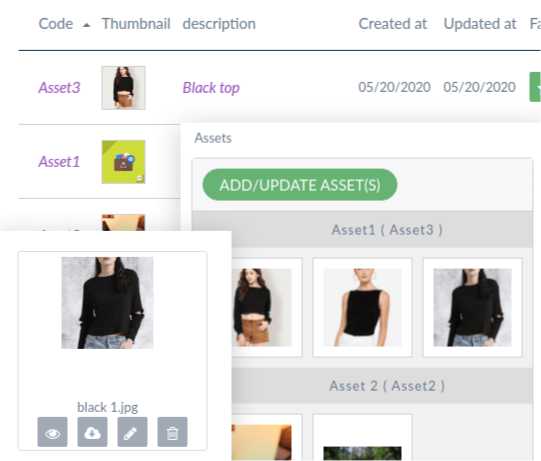Image resolution: width=541 pixels, height=461 pixels.
Task: Click the large black 1.jpg preview image
Action: 107,303
